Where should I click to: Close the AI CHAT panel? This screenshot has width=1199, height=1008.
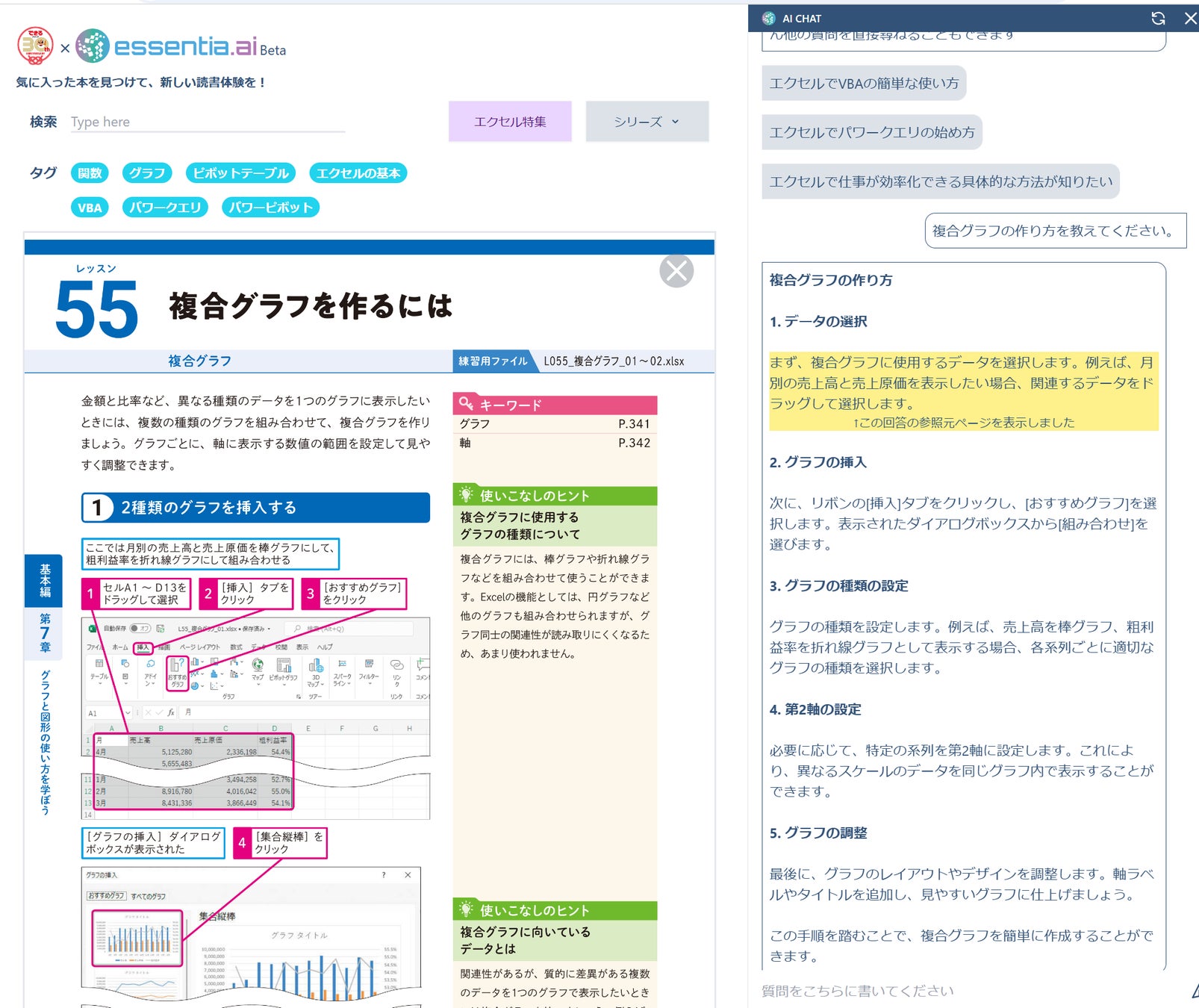[1191, 19]
